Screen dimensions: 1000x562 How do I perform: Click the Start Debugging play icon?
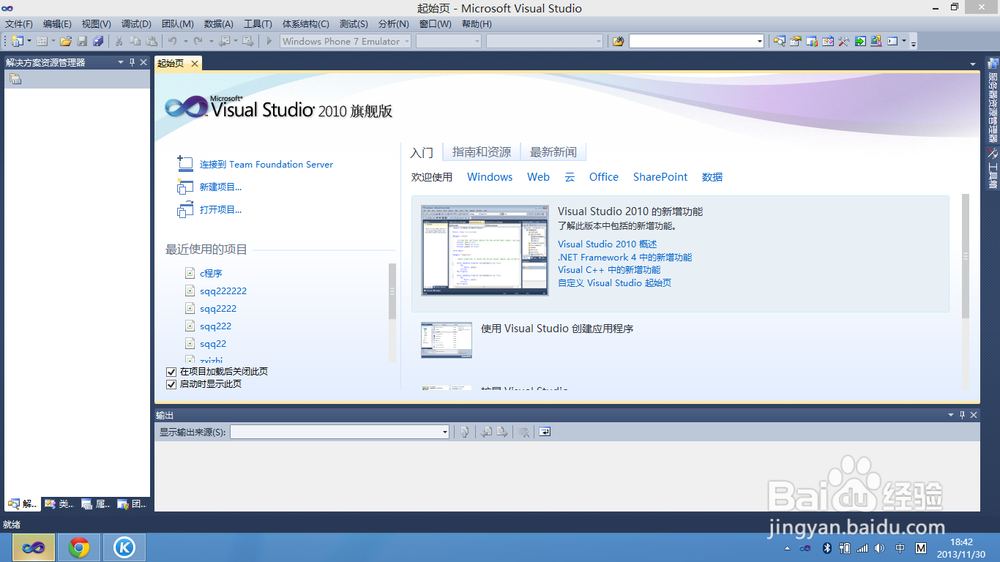coord(269,41)
